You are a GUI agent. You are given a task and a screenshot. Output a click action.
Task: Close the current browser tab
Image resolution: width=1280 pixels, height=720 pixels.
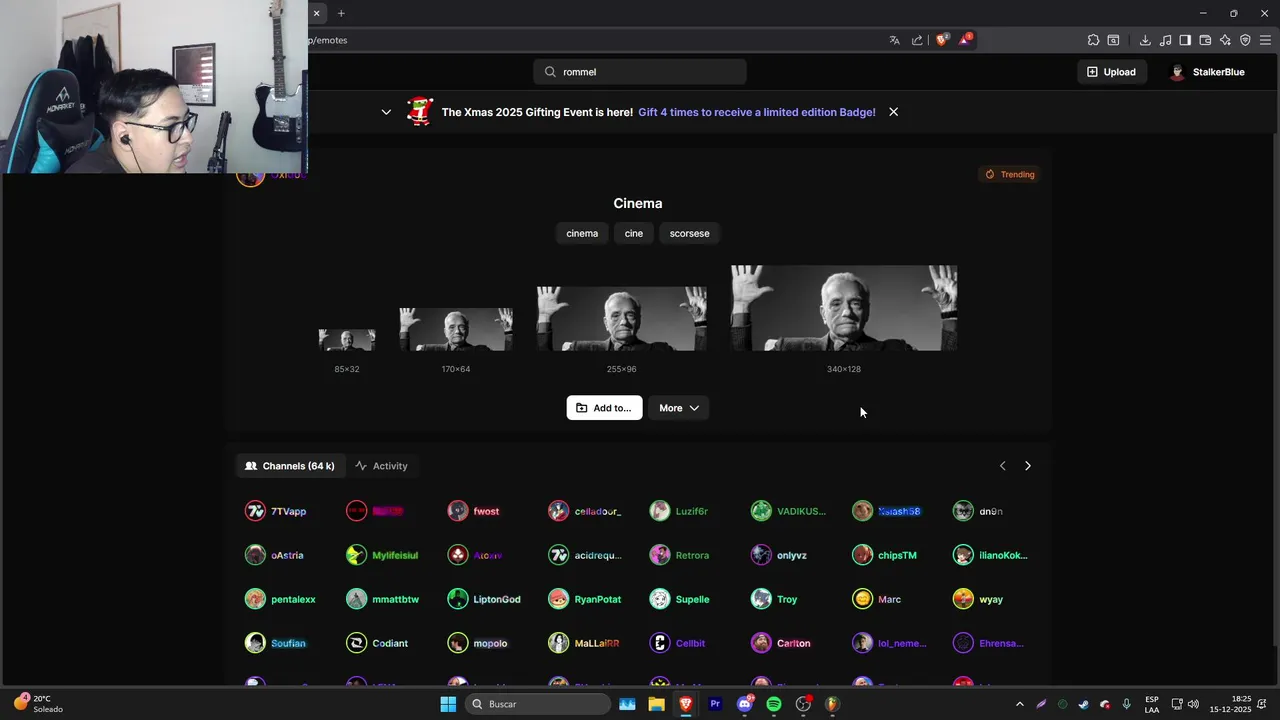point(316,13)
